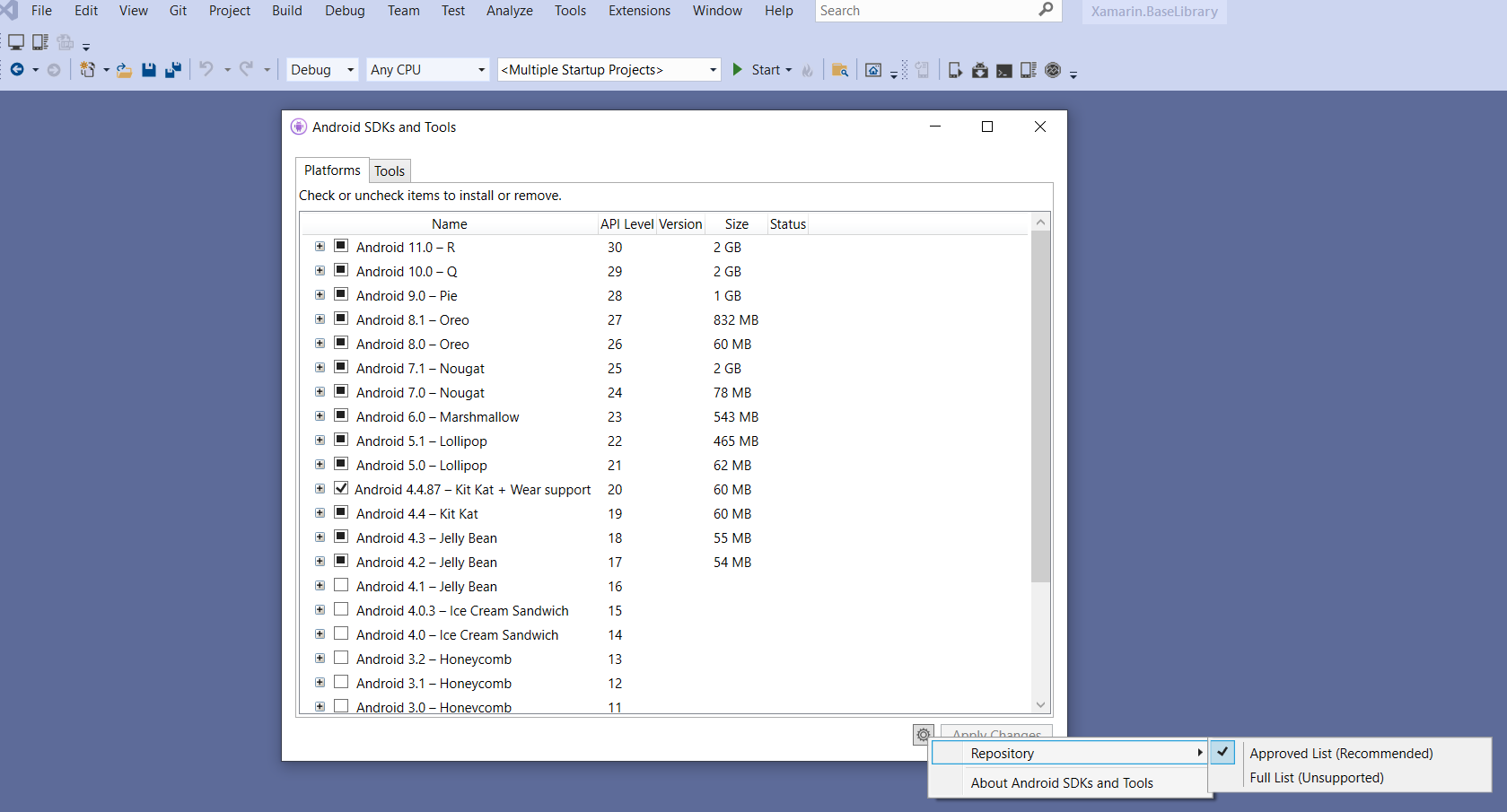Click the device layout icon next to the console icon
1507x812 pixels.
pos(1029,70)
